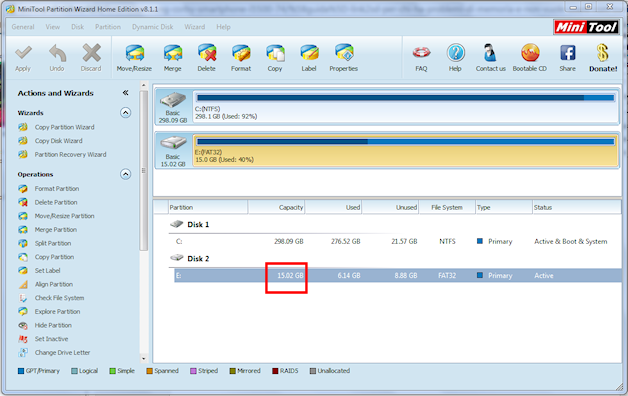Viewport: 628px width, 396px height.
Task: Click sidebar scrollbar up arrow
Action: pyautogui.click(x=144, y=85)
